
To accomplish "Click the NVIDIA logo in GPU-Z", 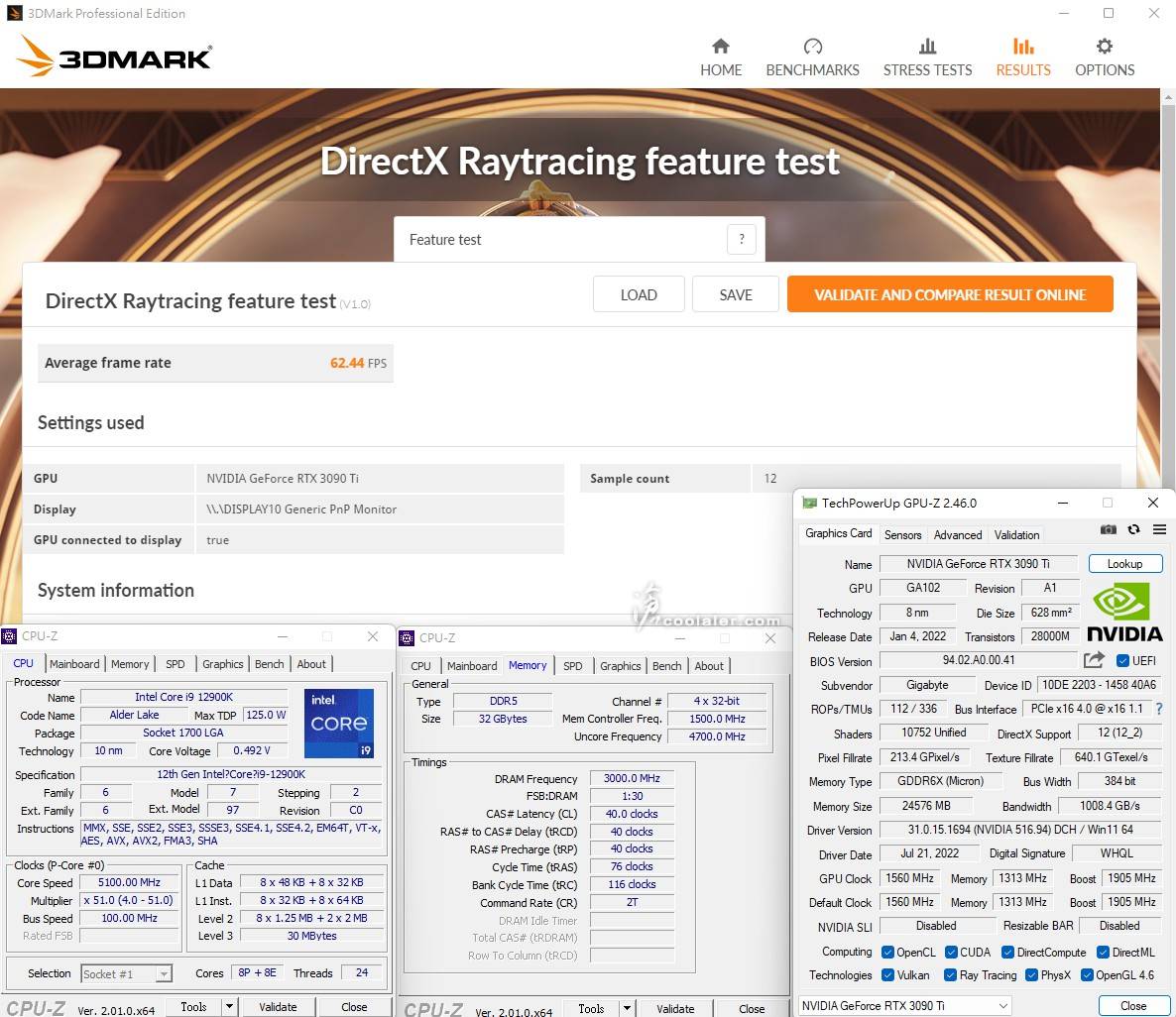I will pos(1124,613).
